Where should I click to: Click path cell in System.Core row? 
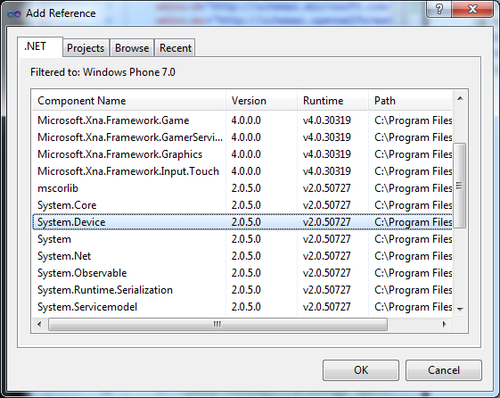point(413,205)
